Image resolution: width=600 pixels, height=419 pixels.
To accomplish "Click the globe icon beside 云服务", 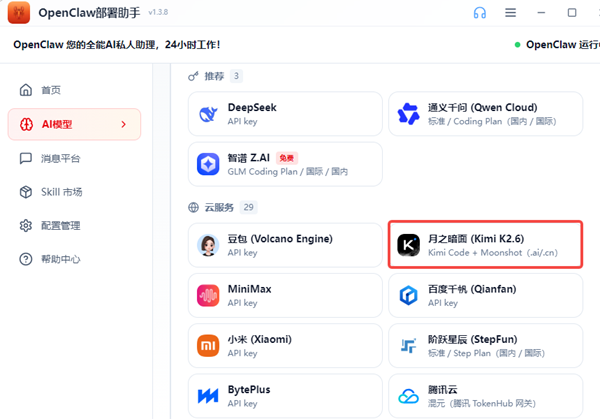I will click(x=193, y=207).
